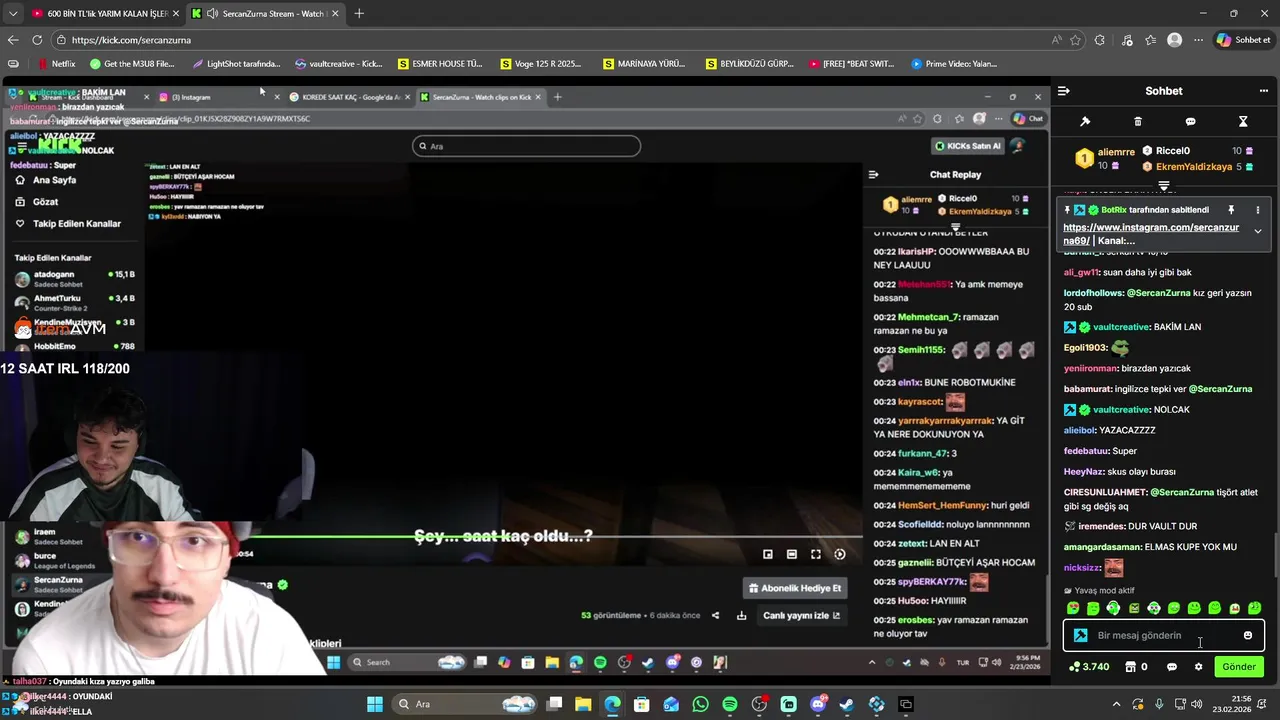Open the LightShot tarafında bookmark
The height and width of the screenshot is (720, 1280).
coord(235,64)
